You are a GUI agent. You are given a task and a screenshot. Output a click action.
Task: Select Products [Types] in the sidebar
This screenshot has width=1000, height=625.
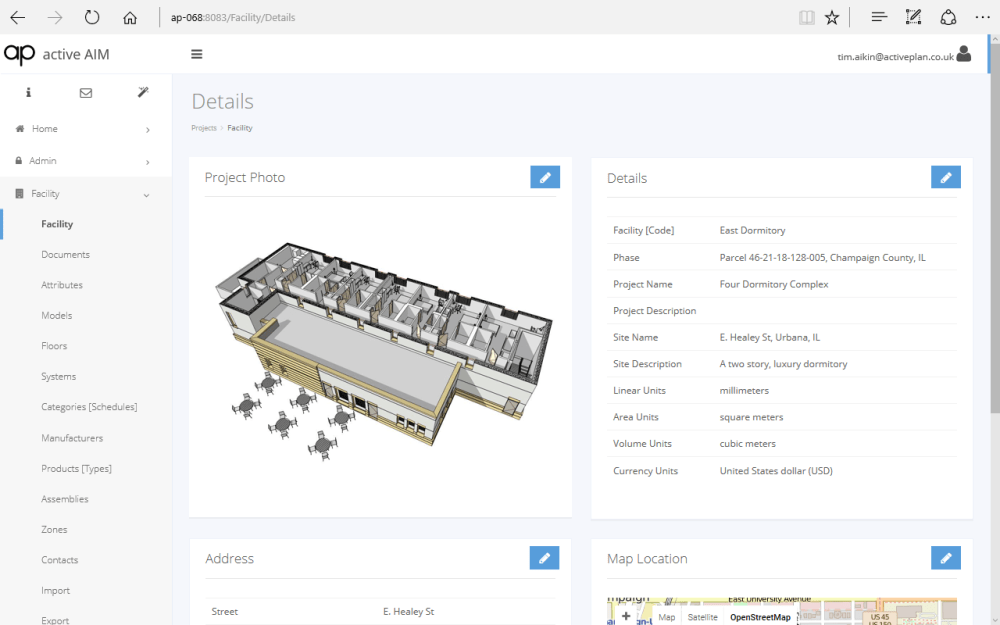coord(76,469)
